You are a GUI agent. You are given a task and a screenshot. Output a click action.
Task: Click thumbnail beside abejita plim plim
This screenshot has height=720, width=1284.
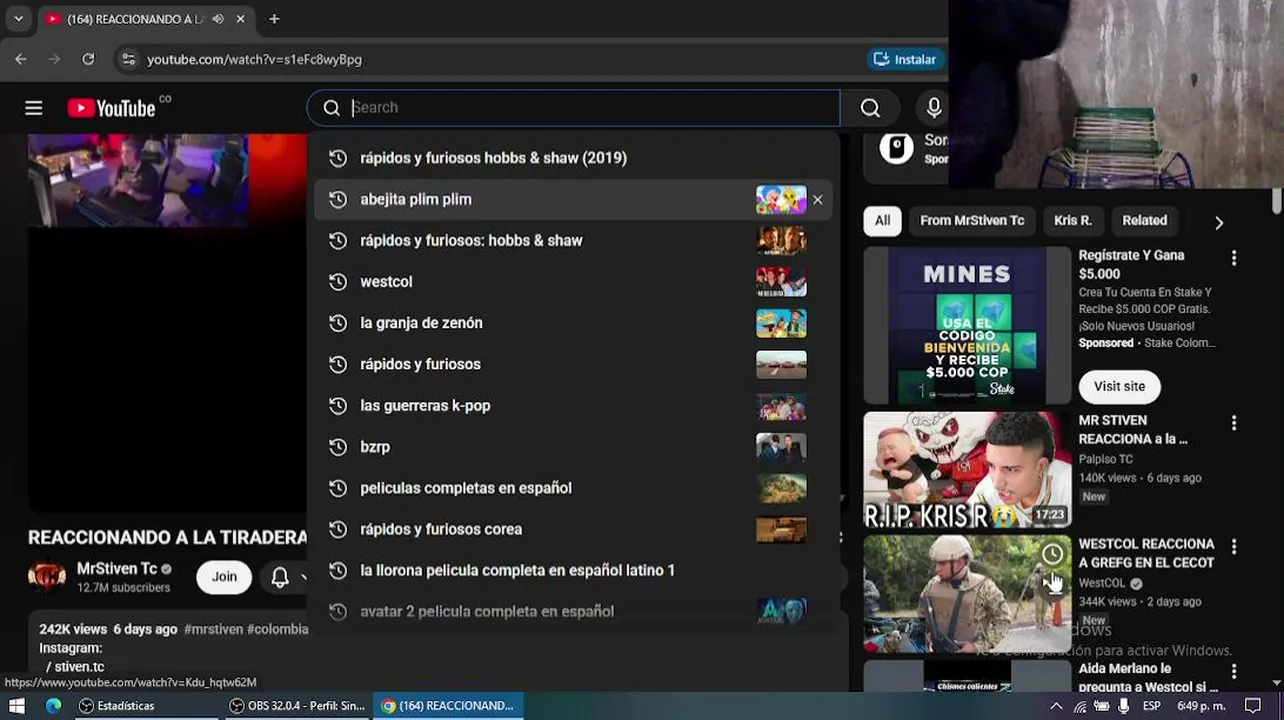pos(781,199)
